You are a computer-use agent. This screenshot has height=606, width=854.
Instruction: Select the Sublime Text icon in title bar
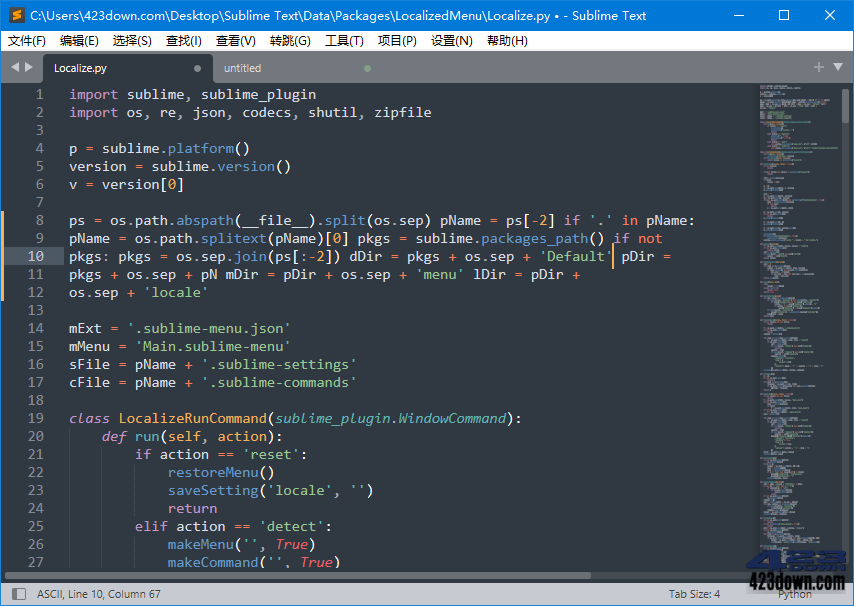[x=13, y=15]
